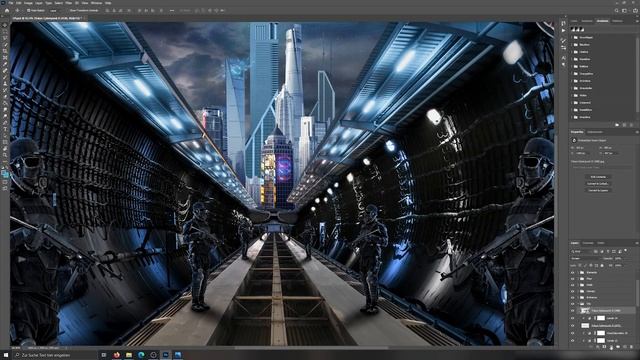640x360 pixels.
Task: Open the search icon at top right
Action: (617, 10)
